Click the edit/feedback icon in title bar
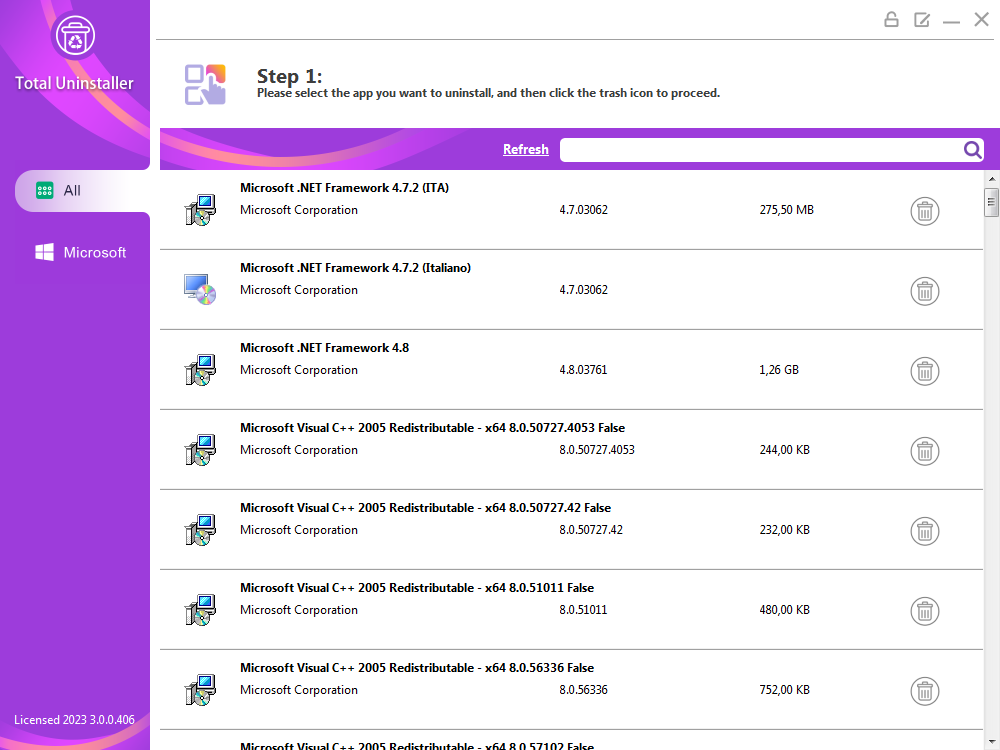1000x750 pixels. click(x=922, y=20)
